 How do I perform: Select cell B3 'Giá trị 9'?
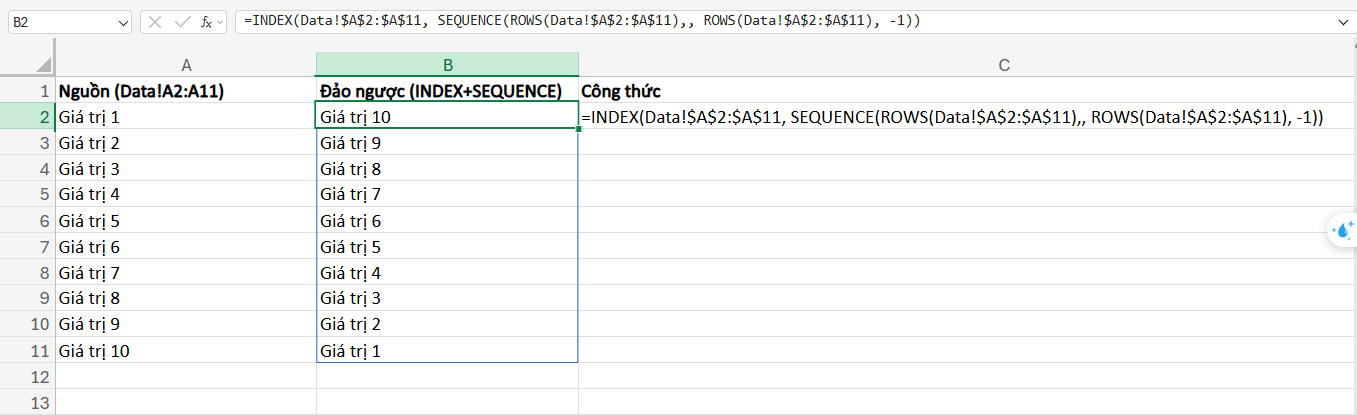coord(447,143)
